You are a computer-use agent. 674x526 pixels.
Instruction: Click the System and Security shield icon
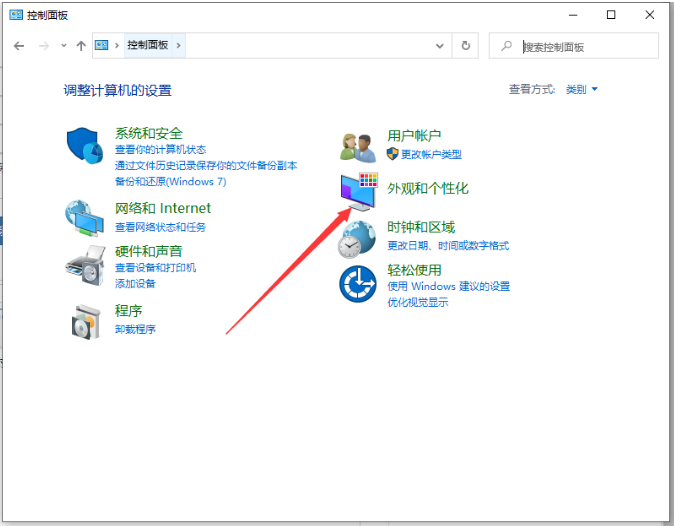(x=85, y=146)
